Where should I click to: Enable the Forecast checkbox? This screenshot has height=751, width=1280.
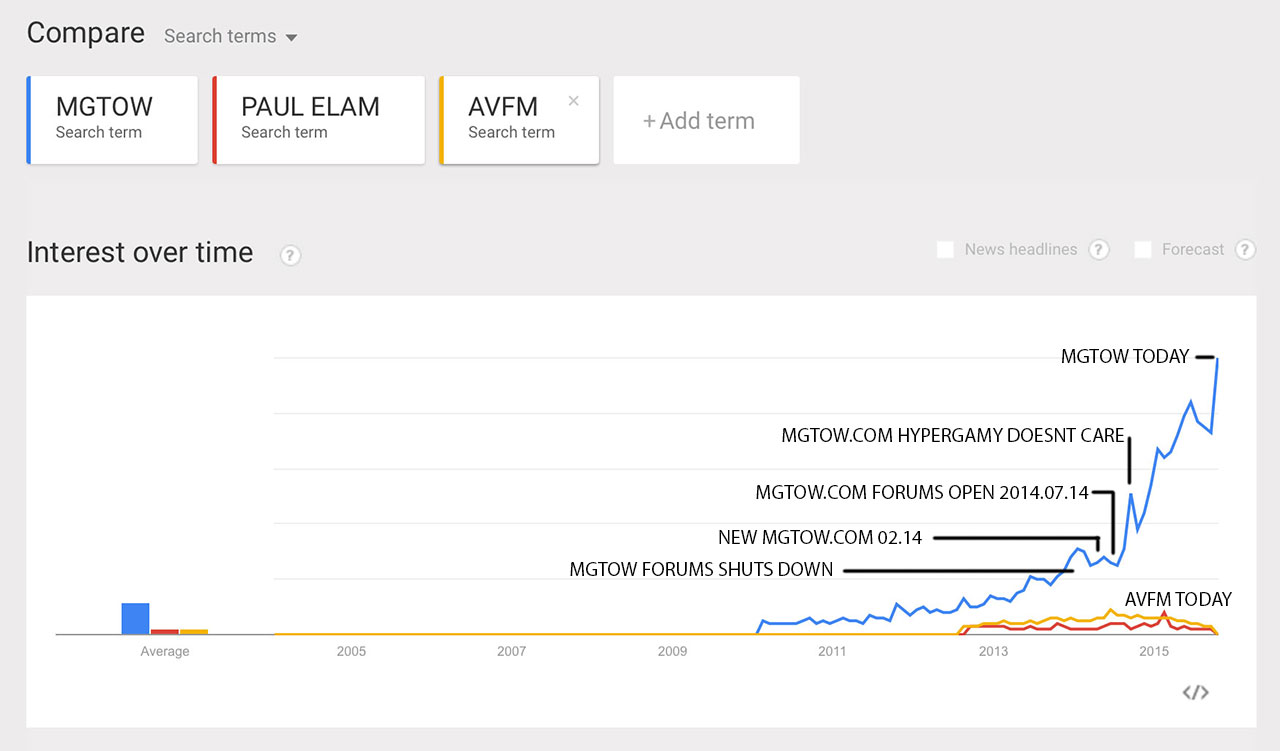coord(1143,250)
